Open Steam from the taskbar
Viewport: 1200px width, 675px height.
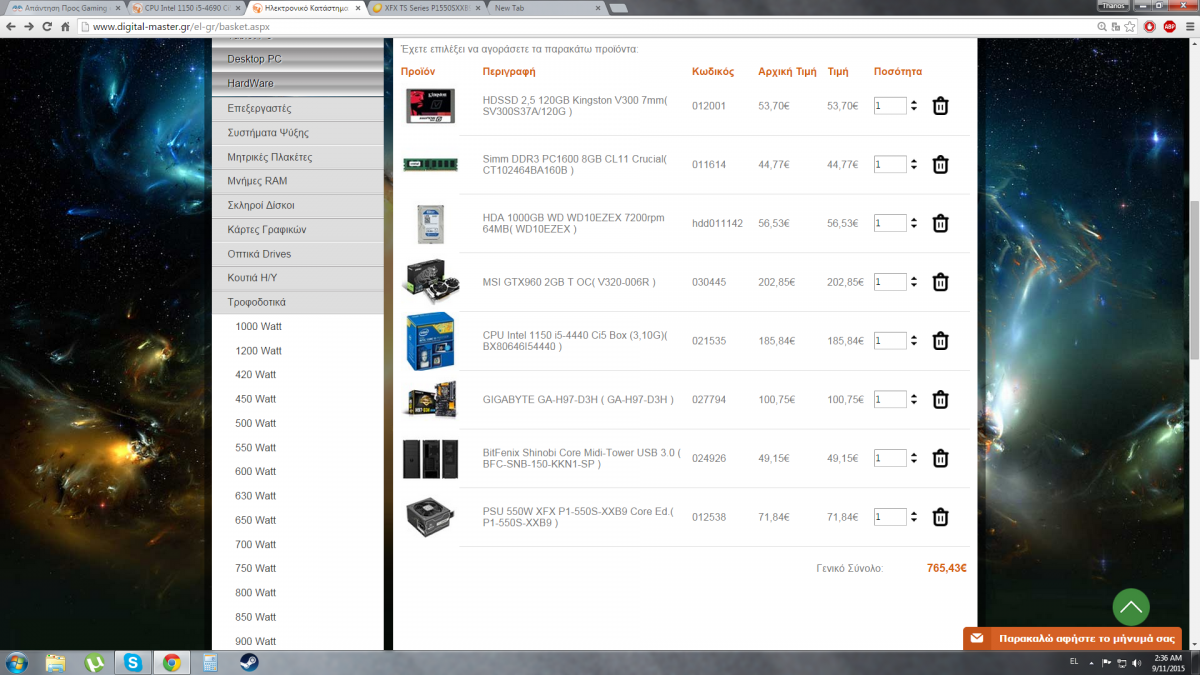click(x=249, y=662)
